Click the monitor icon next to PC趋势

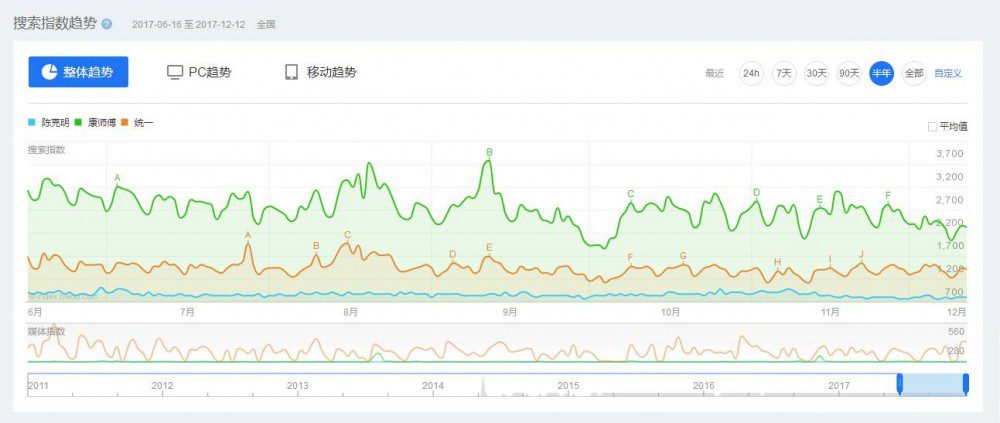pos(174,72)
